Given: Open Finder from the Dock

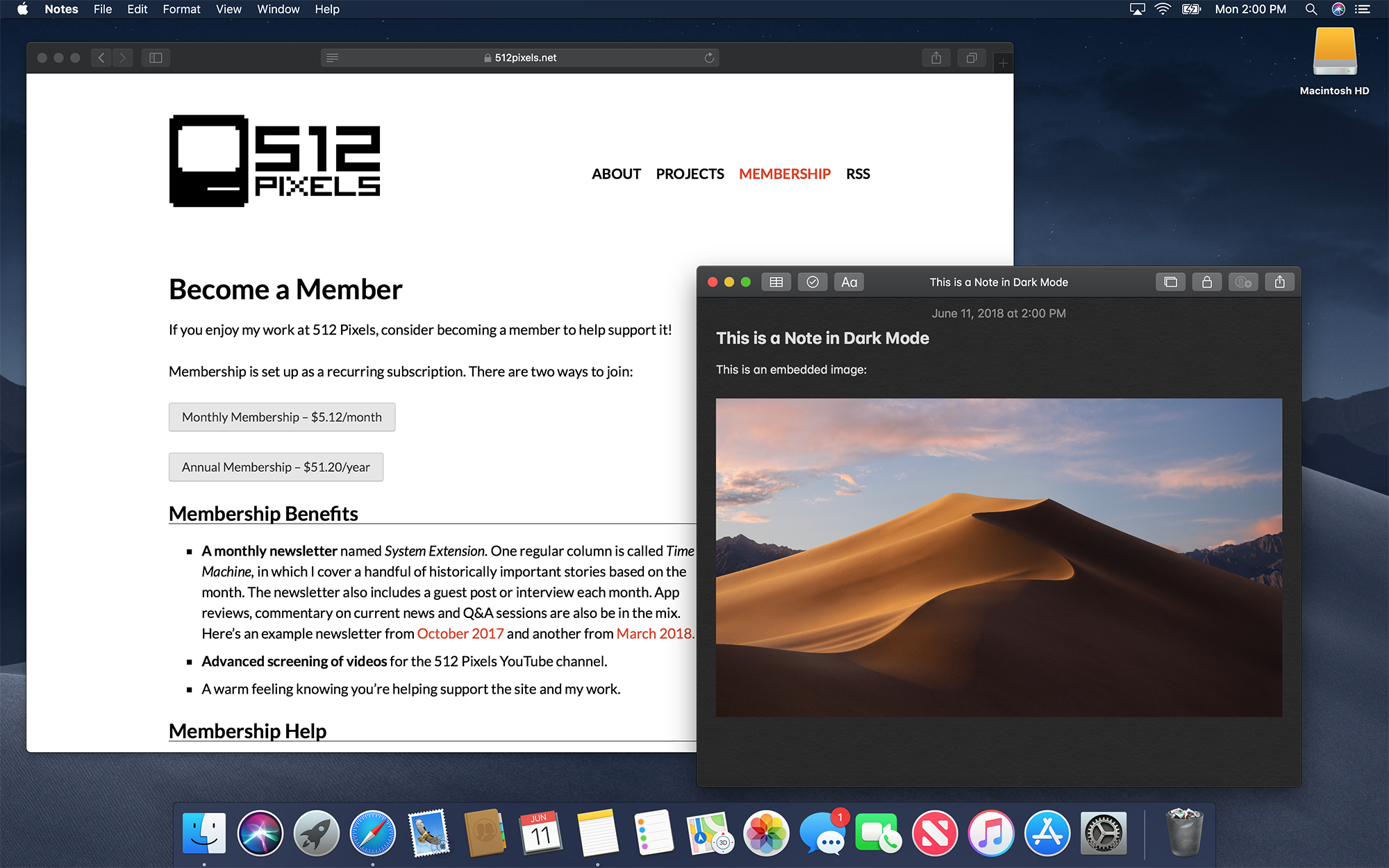Looking at the screenshot, I should (x=204, y=833).
